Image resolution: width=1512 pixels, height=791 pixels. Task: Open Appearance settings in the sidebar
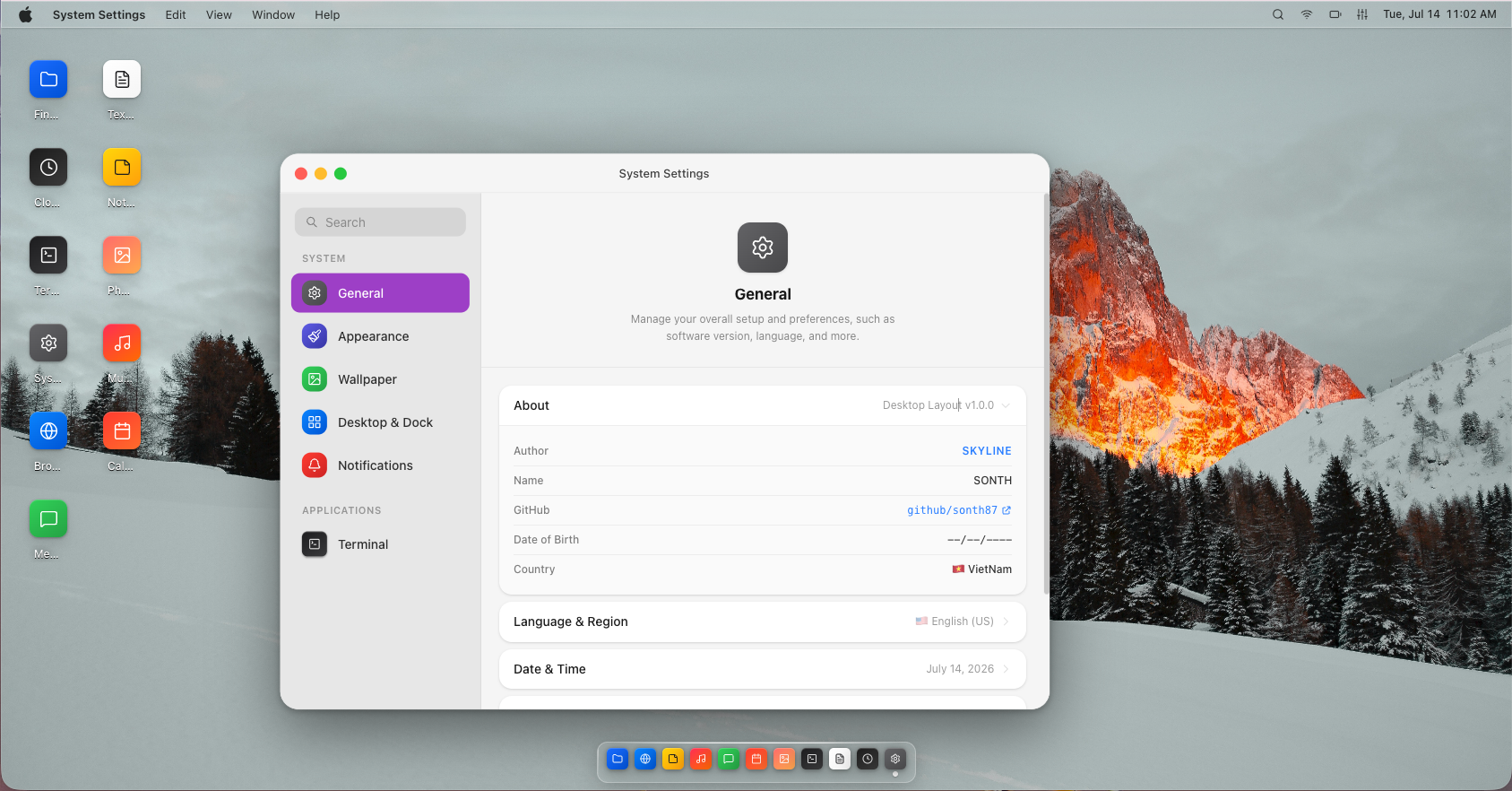tap(380, 336)
